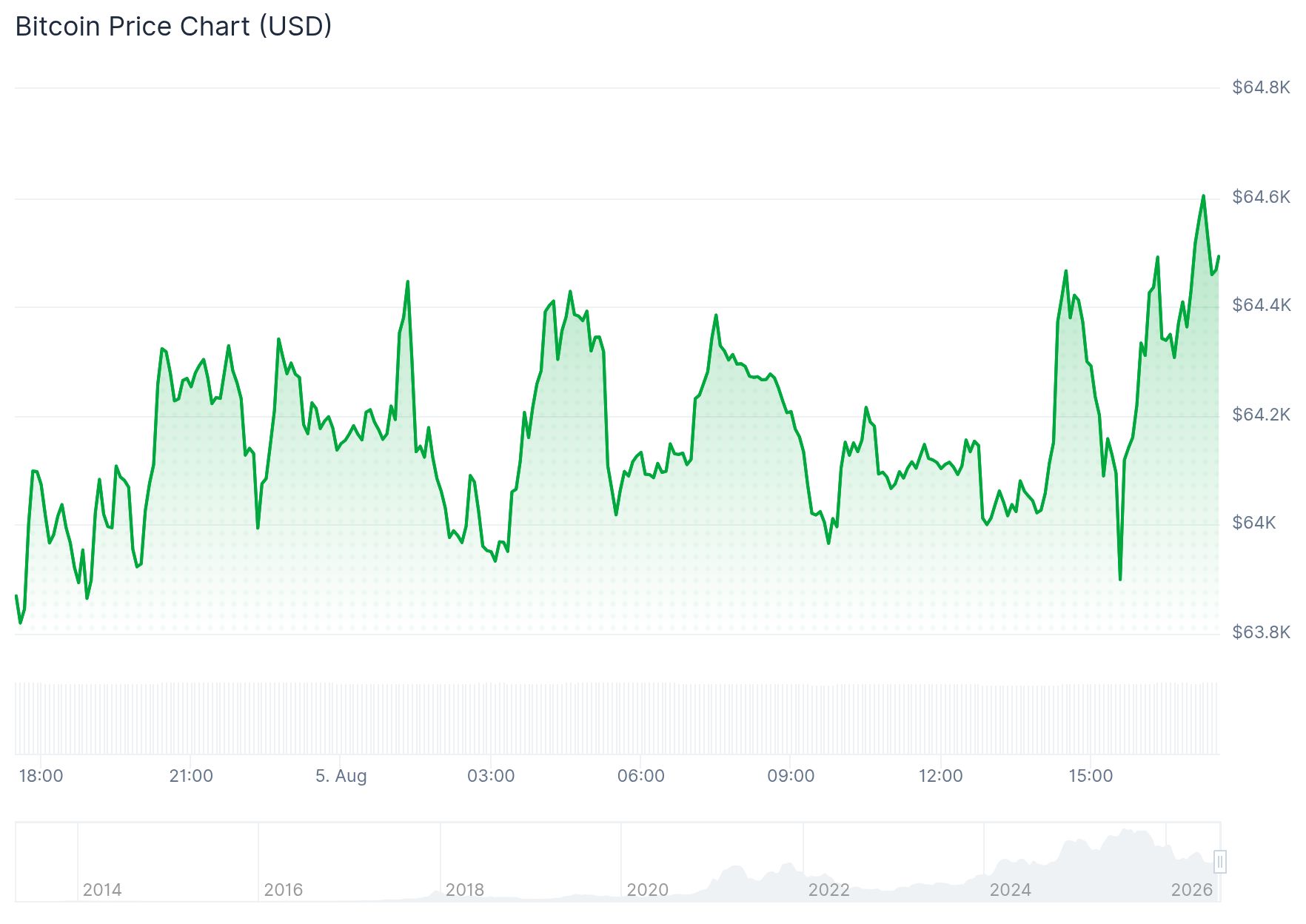
Task: Click the $64.2K y-axis label
Action: [1261, 414]
